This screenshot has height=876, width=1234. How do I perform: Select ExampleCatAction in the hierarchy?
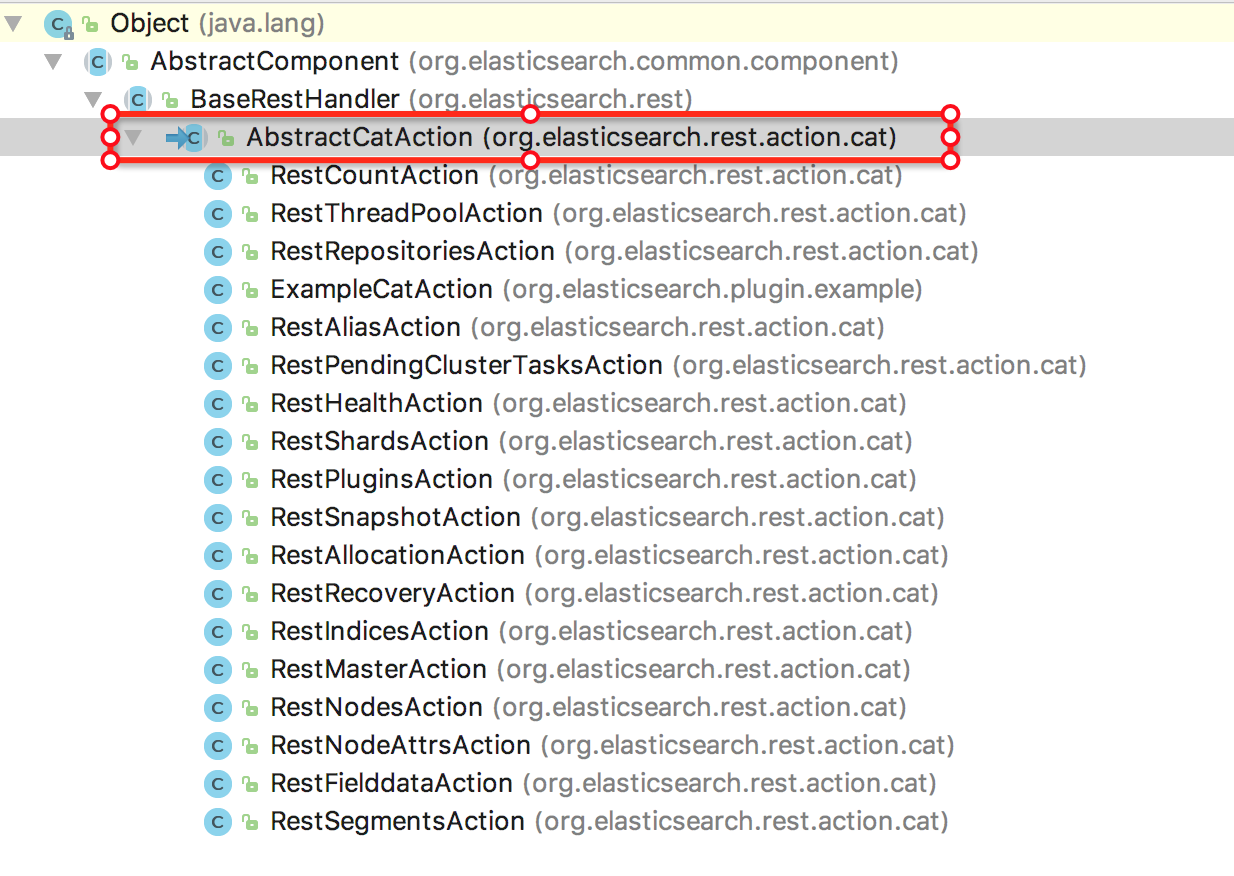pyautogui.click(x=596, y=290)
